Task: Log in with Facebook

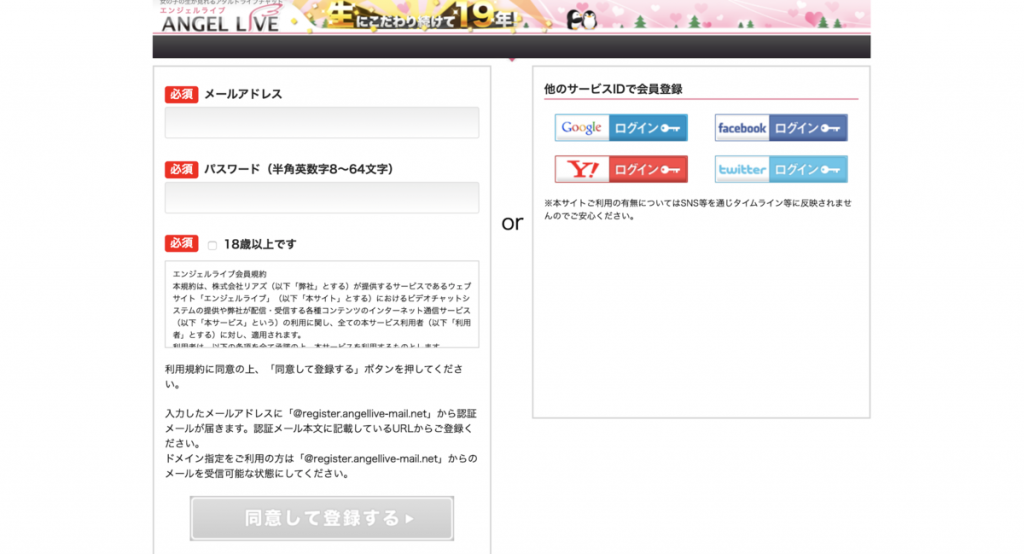Action: (x=780, y=128)
